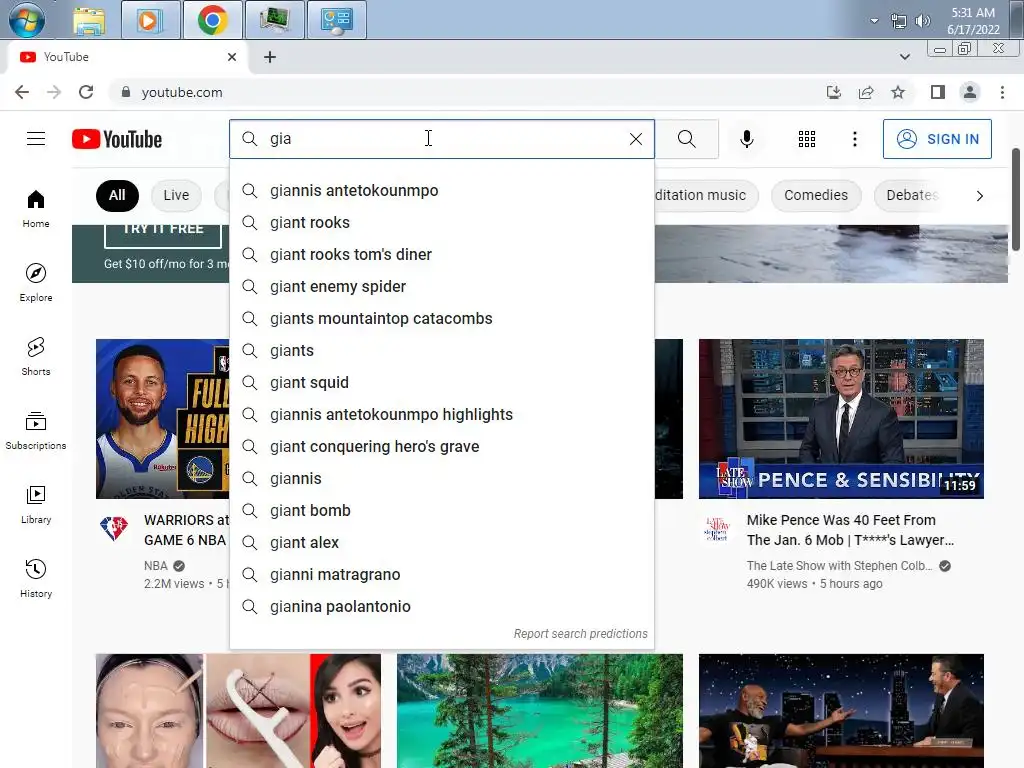The height and width of the screenshot is (768, 1024).
Task: Open the tab search dropdown arrow
Action: click(x=904, y=57)
